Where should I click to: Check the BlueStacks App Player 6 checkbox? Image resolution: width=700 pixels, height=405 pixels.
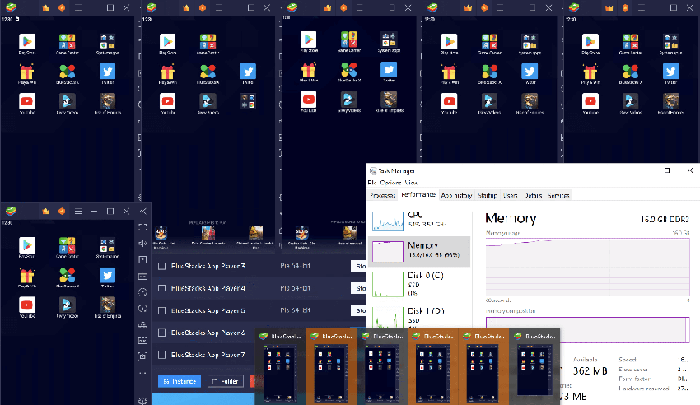[162, 333]
